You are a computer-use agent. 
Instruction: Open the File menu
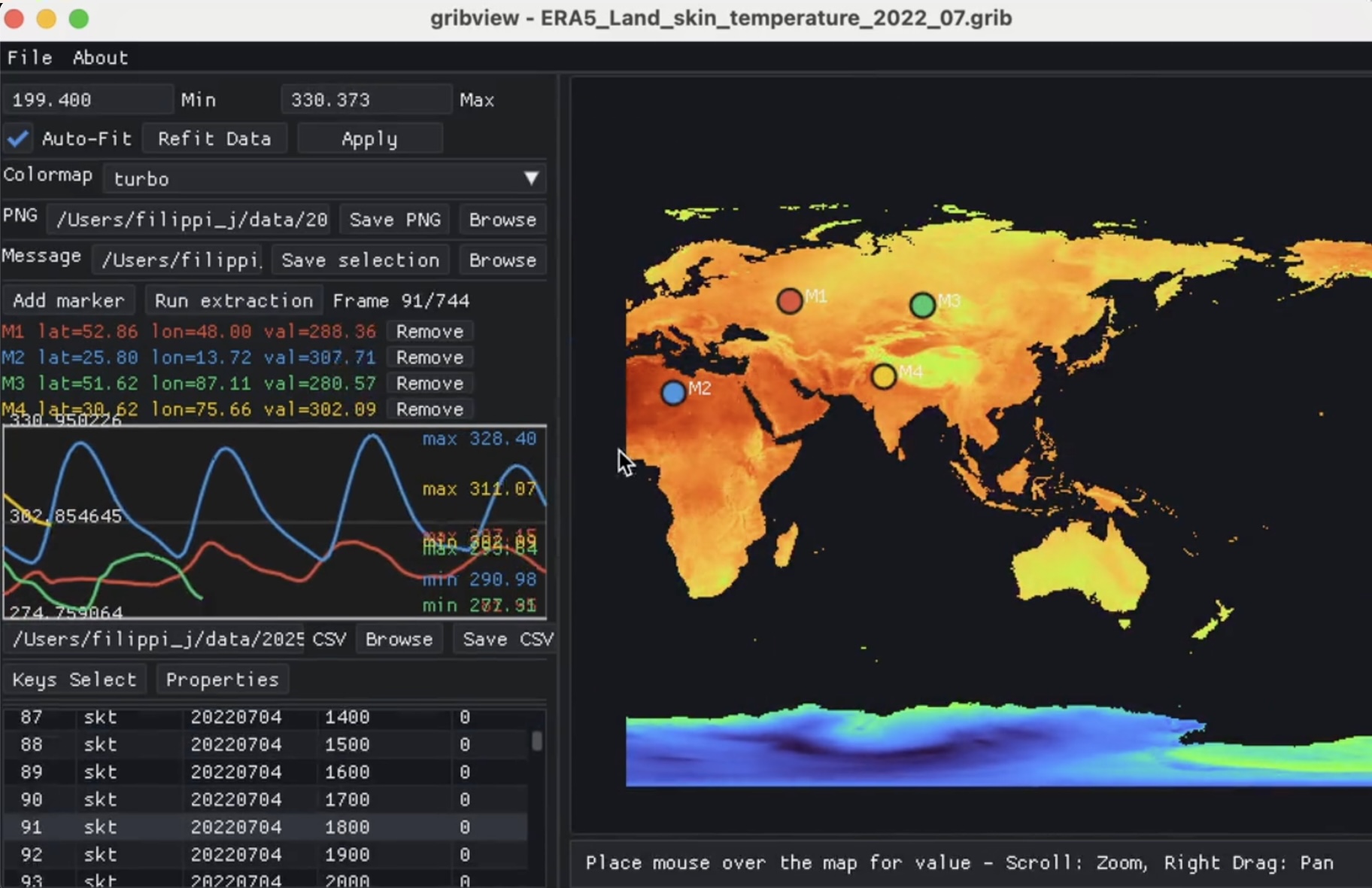[30, 58]
